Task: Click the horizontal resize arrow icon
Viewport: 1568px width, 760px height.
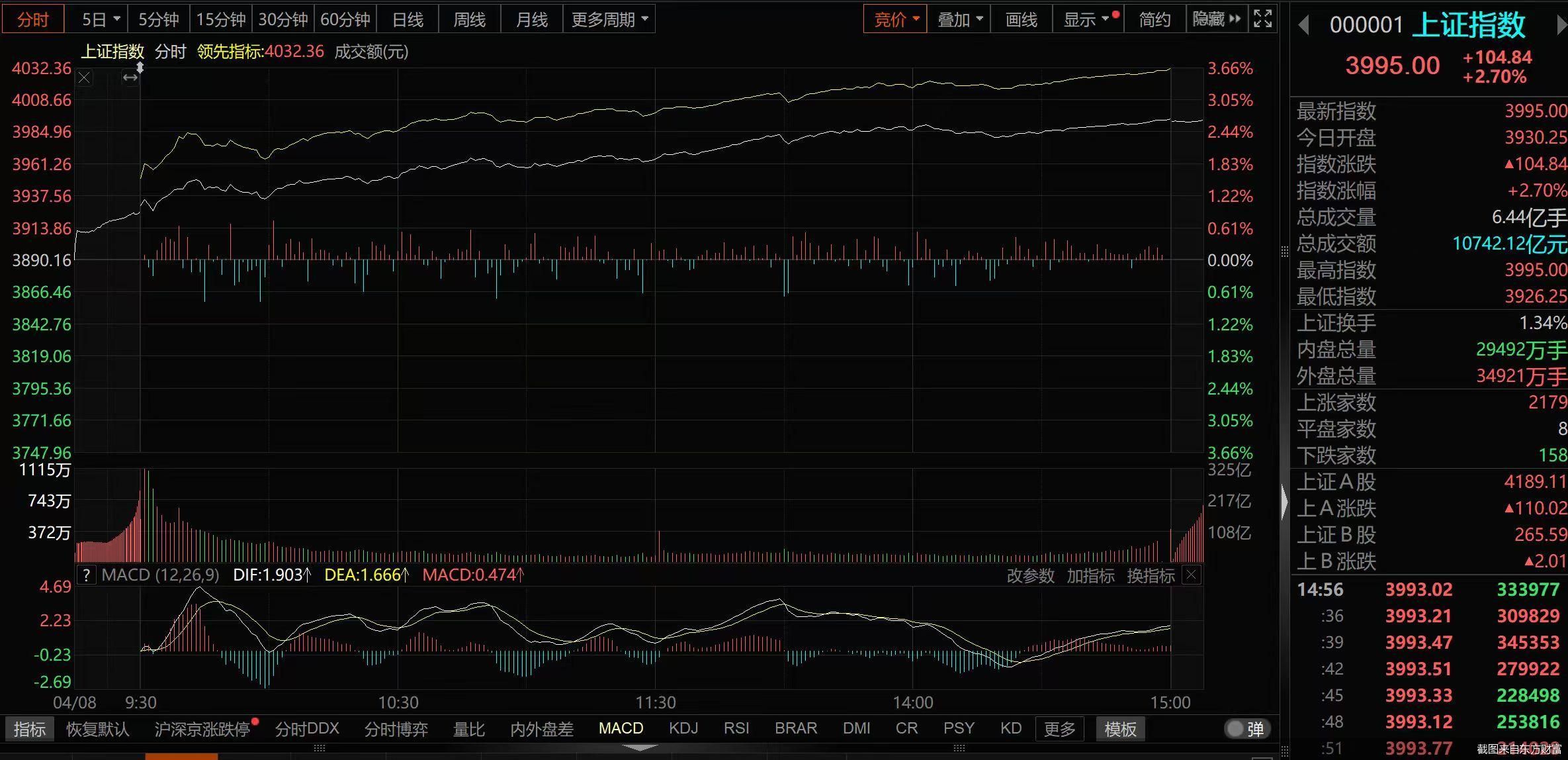Action: (130, 78)
